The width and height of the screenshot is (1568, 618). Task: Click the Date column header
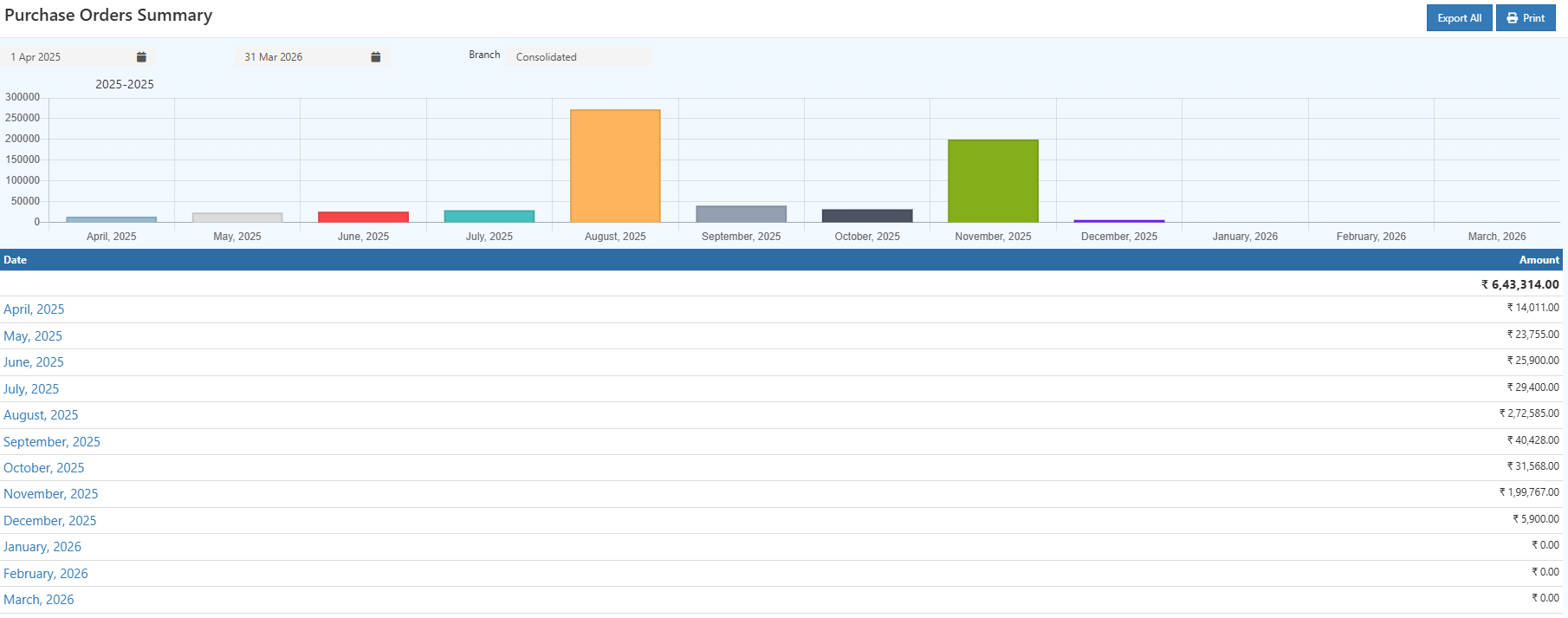pos(16,260)
